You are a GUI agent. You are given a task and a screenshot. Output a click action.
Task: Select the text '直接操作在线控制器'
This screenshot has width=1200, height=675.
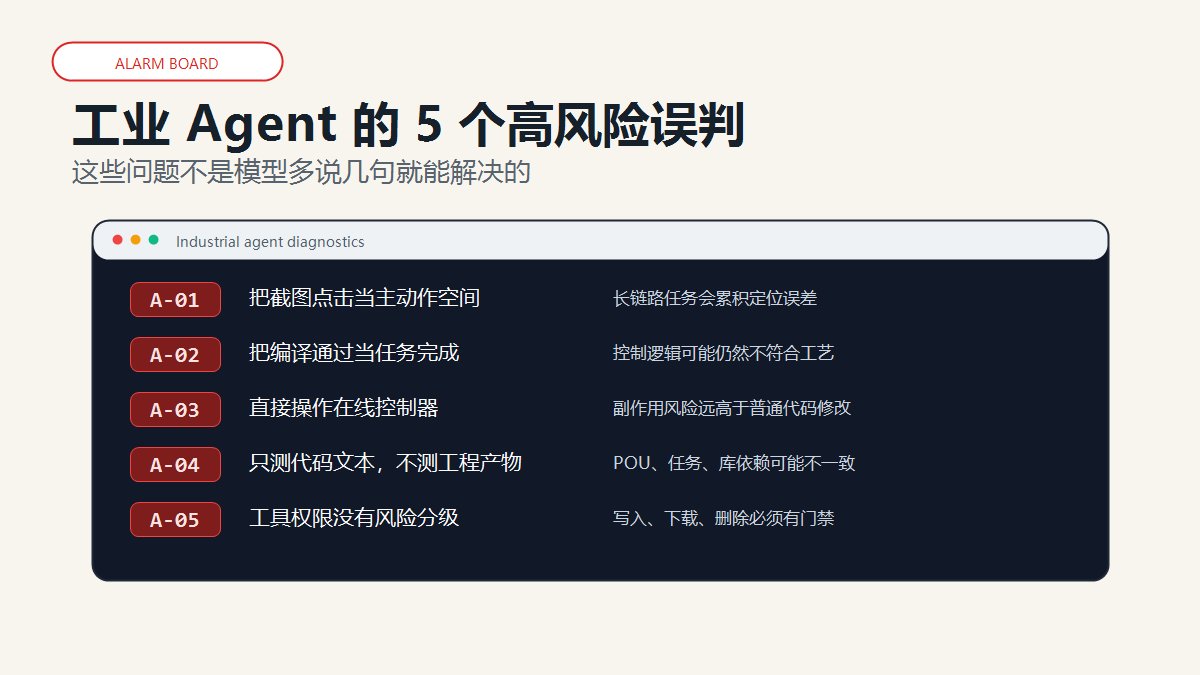click(x=343, y=408)
